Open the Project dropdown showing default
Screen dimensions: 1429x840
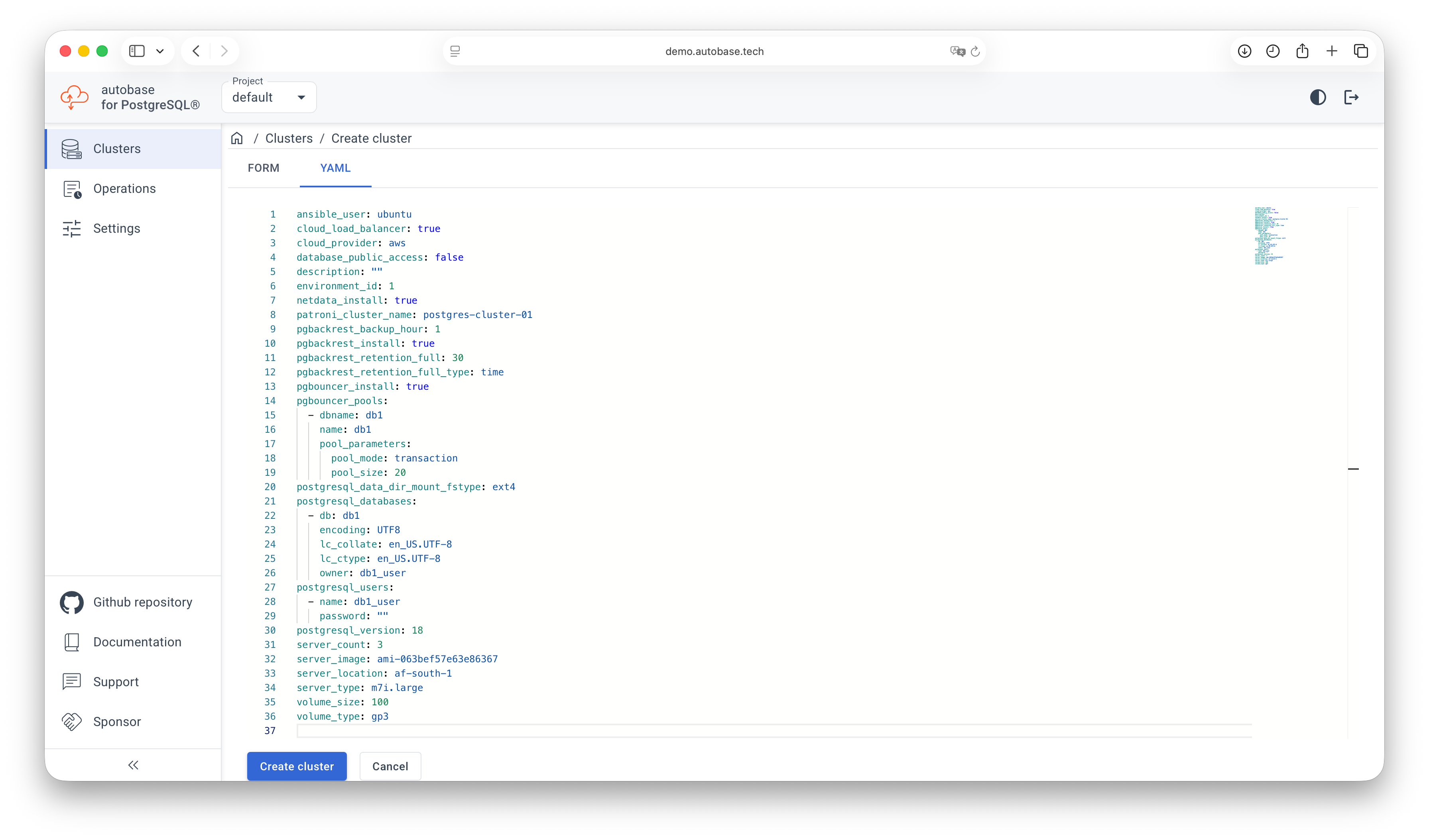coord(269,96)
